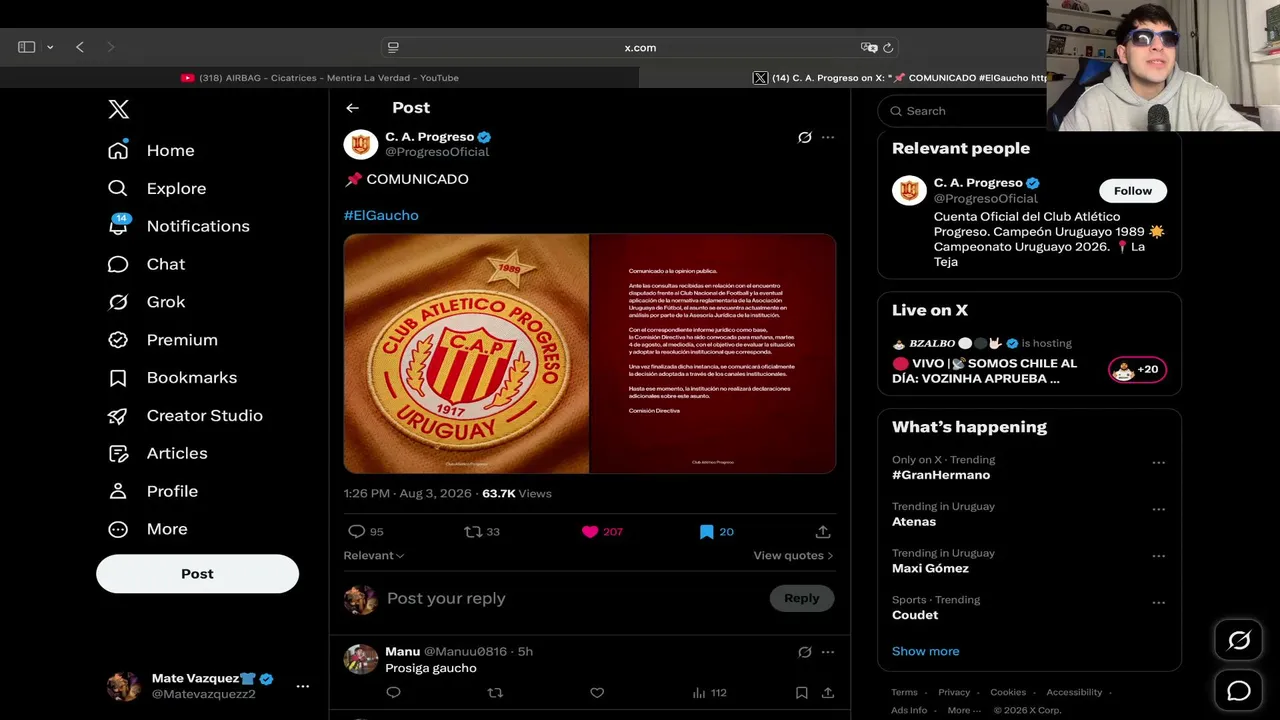Open the Accessibility footer link
Viewport: 1280px width, 720px height.
(x=1074, y=692)
